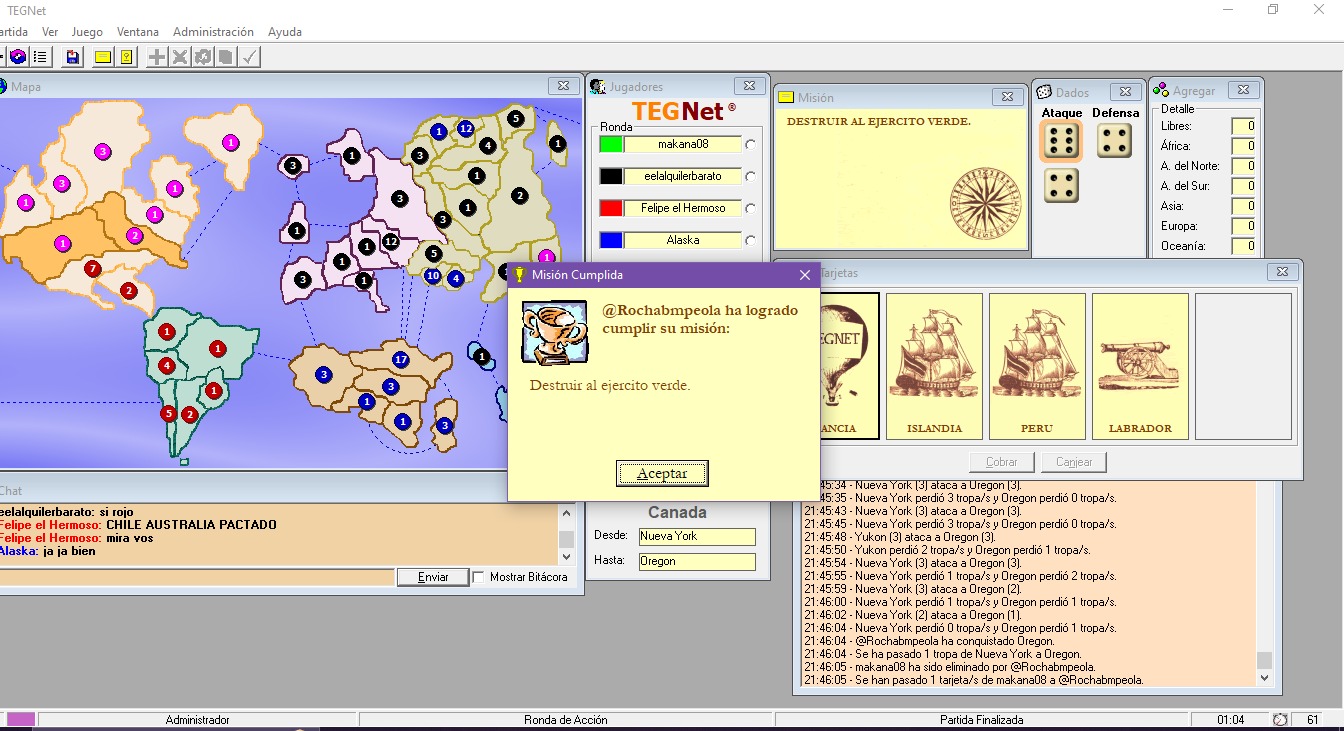Click the gray X toolbar icon
1344x731 pixels.
pyautogui.click(x=180, y=57)
